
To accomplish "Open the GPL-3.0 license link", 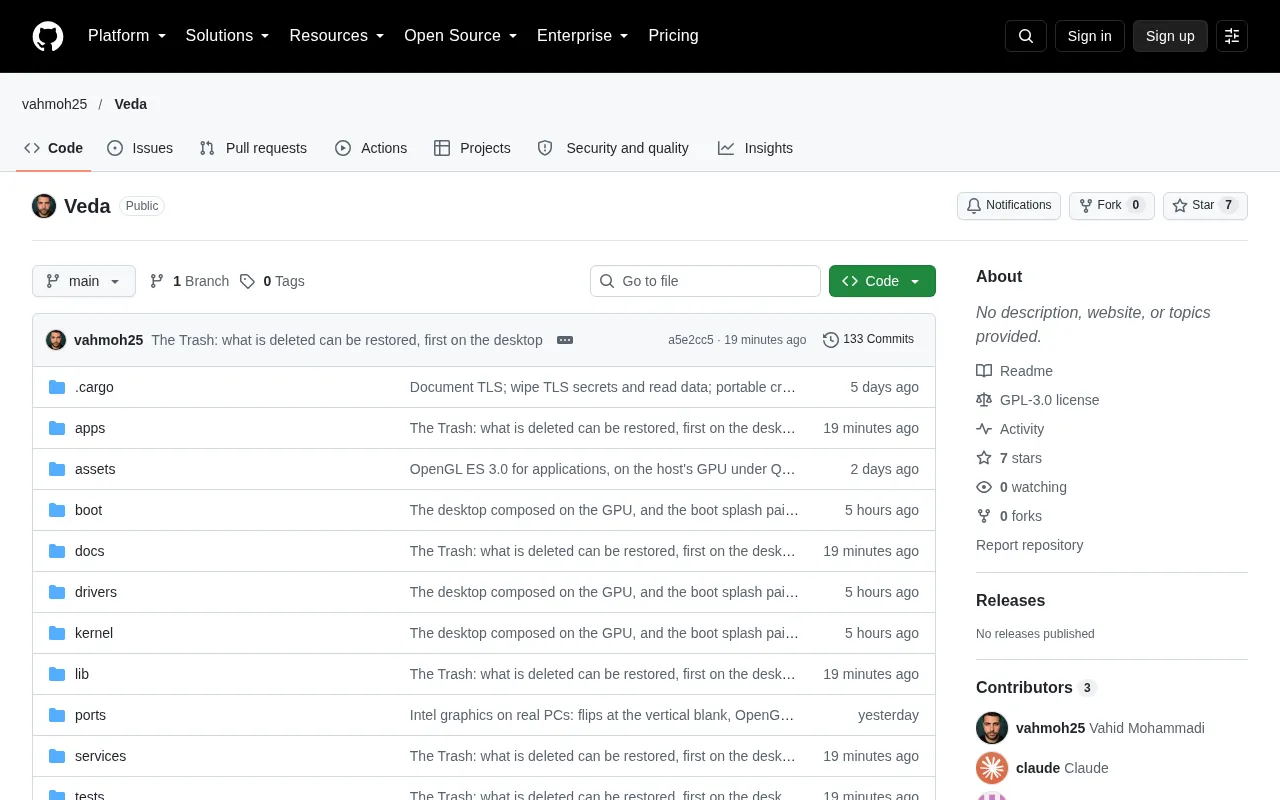I will [1049, 400].
